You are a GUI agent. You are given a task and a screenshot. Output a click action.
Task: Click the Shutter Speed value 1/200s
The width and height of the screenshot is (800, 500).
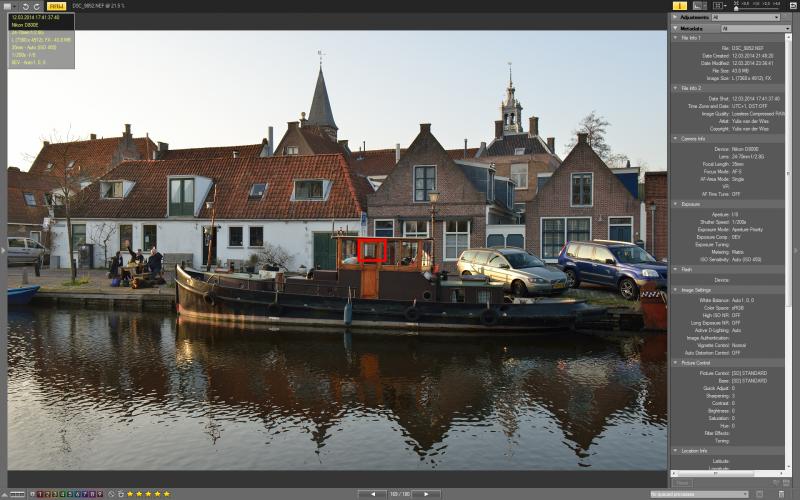(x=739, y=222)
